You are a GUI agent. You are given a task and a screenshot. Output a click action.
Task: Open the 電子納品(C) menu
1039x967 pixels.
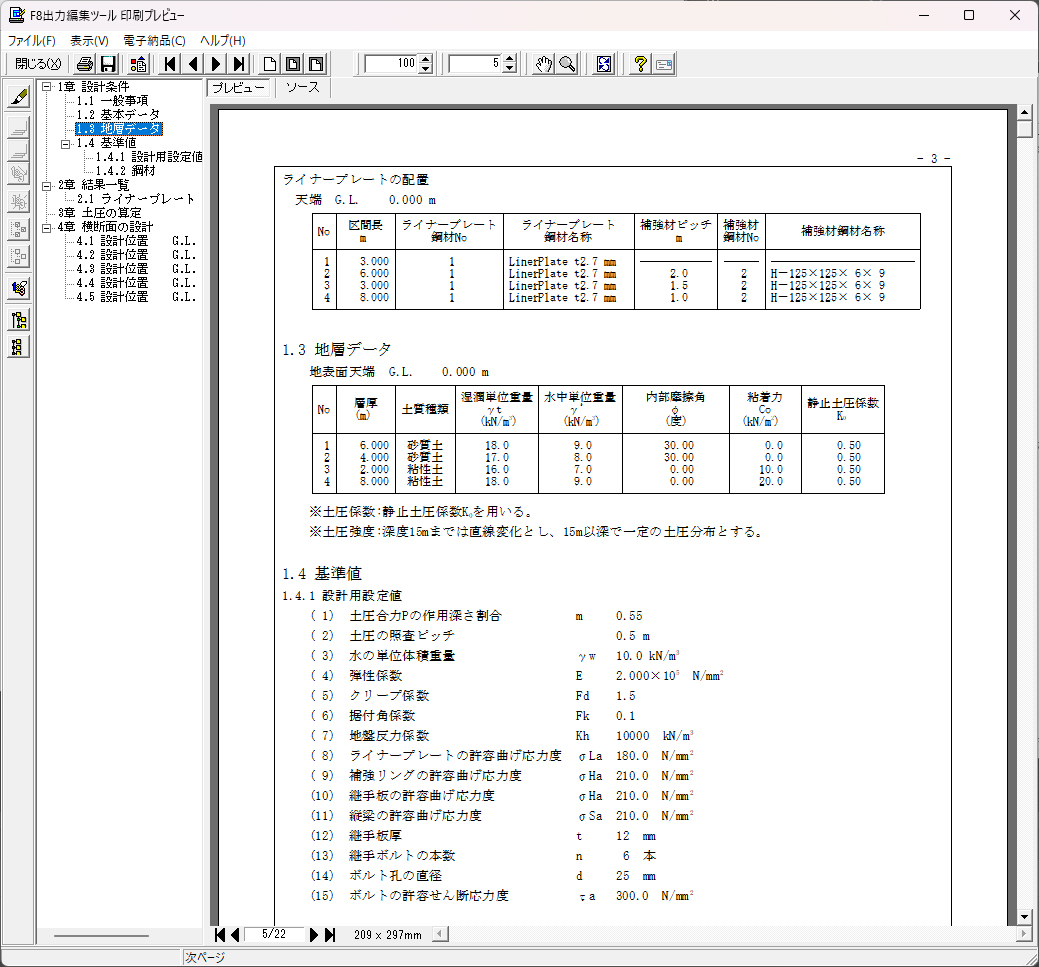(x=154, y=40)
